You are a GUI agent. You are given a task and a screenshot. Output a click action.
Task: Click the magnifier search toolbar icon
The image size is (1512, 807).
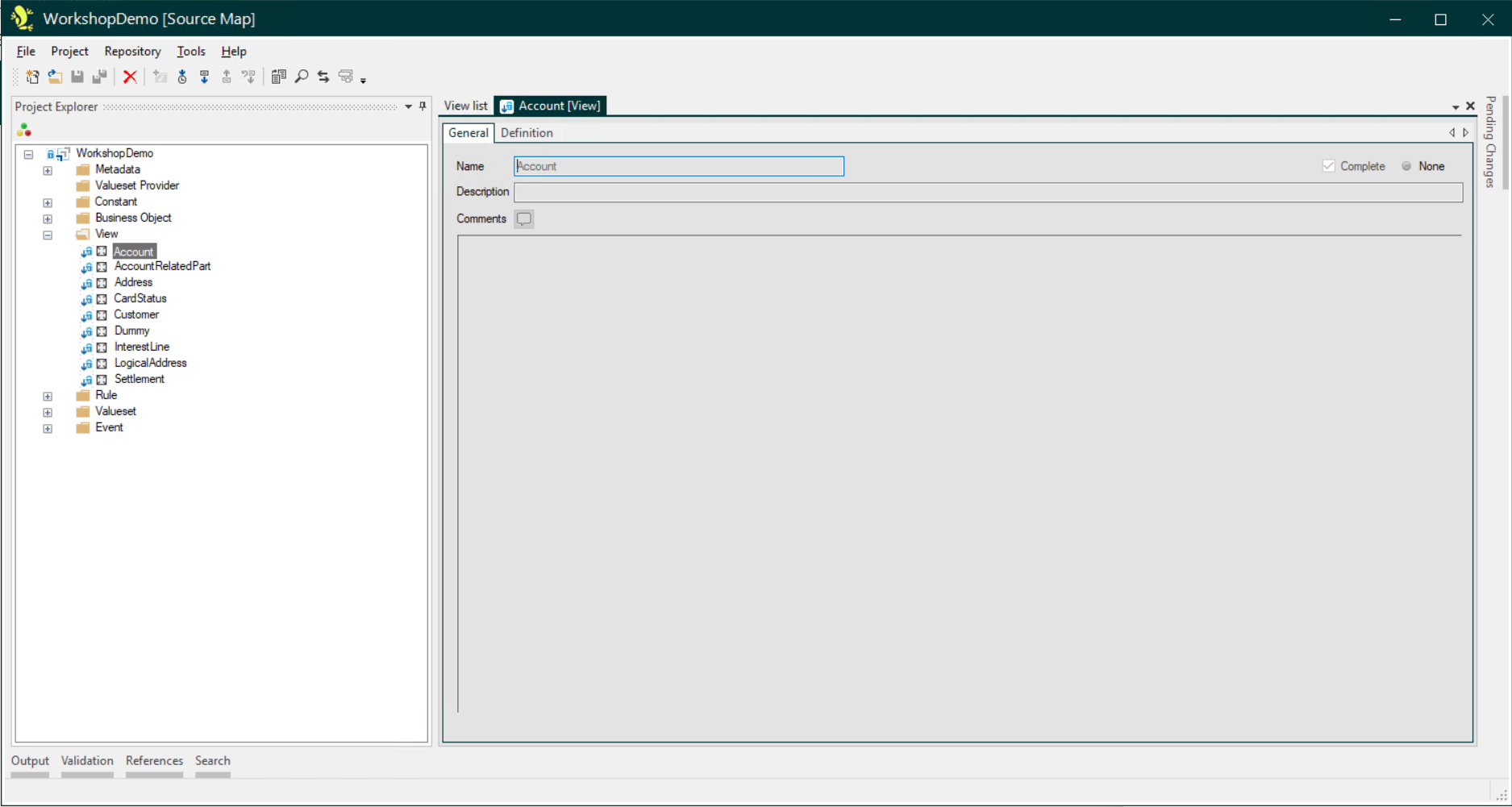pyautogui.click(x=302, y=77)
